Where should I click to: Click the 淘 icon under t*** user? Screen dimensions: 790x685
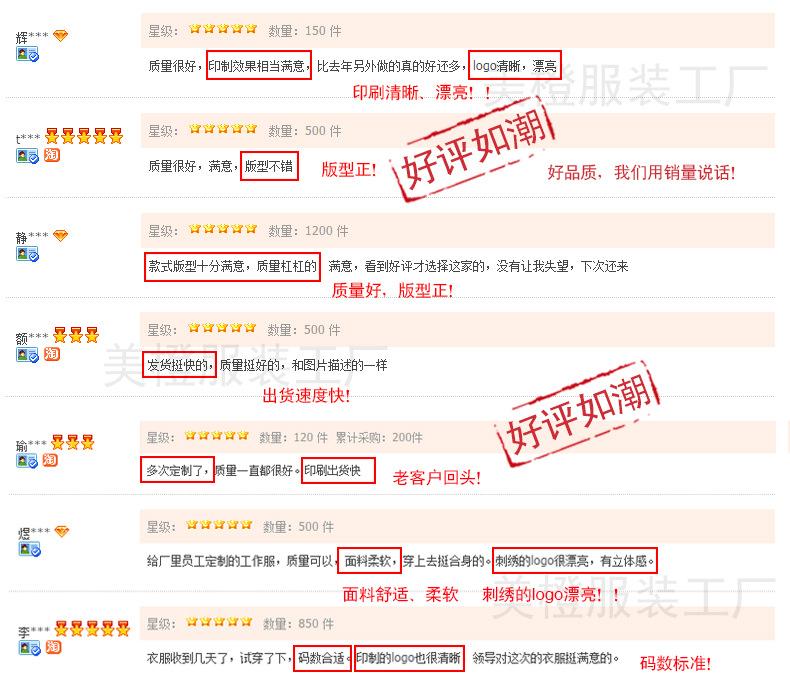pyautogui.click(x=51, y=155)
